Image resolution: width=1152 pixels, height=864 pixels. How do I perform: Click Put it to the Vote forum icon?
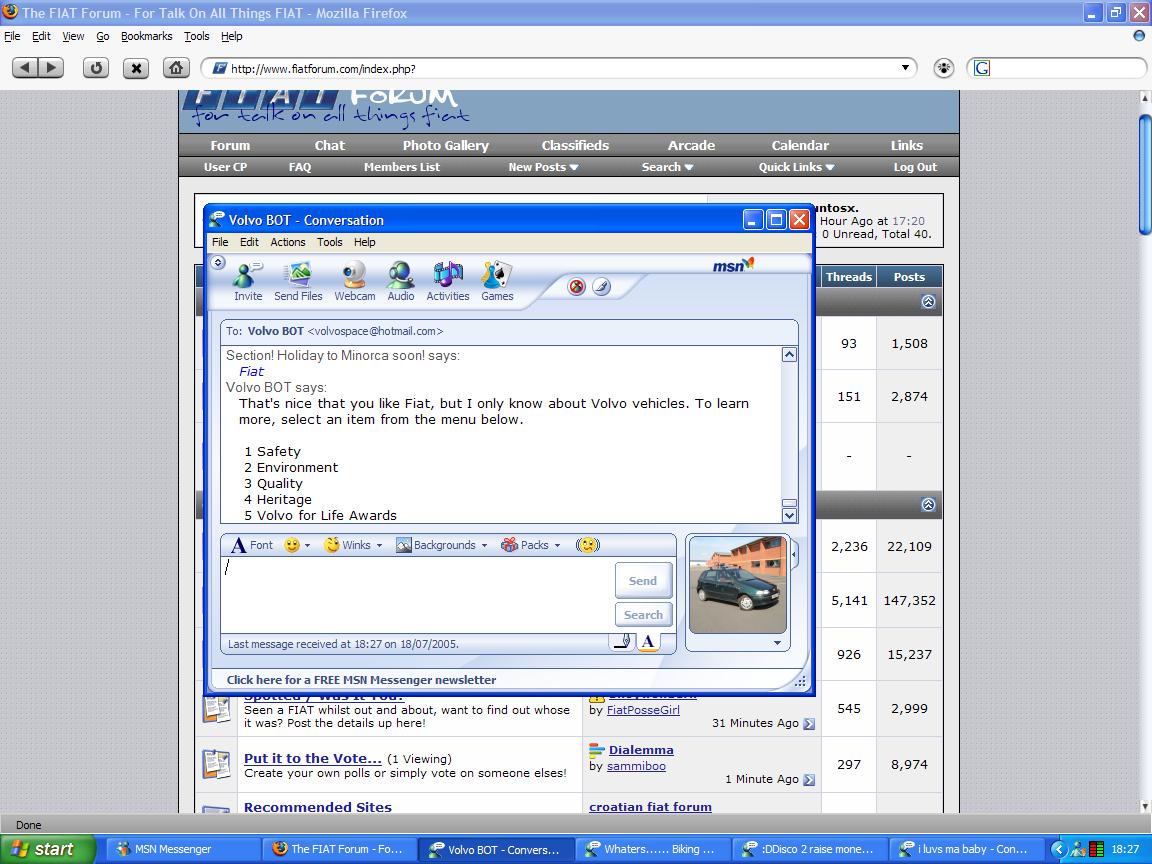click(x=217, y=764)
